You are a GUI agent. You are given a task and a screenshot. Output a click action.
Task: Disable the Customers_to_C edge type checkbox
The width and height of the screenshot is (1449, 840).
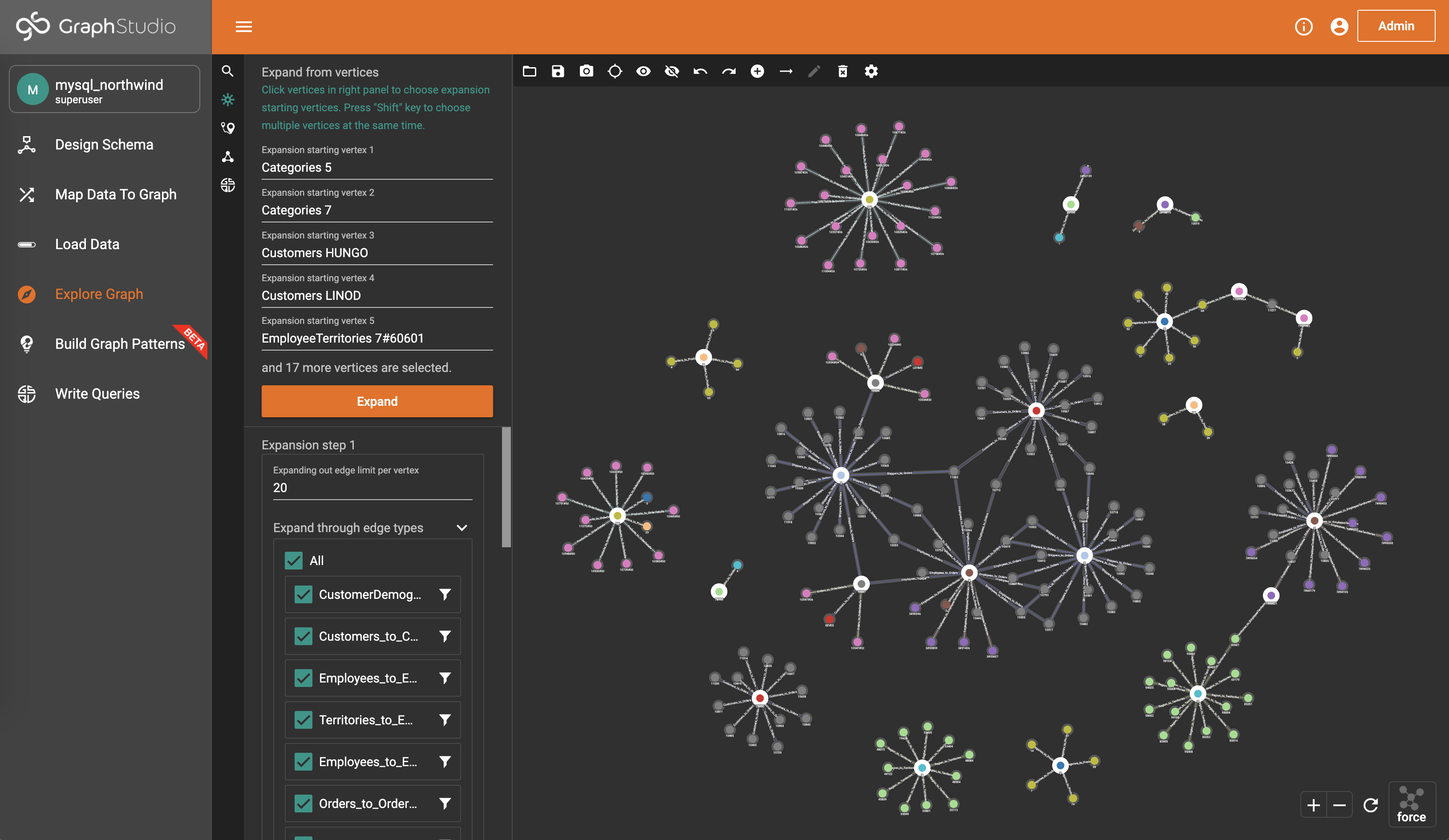[302, 635]
